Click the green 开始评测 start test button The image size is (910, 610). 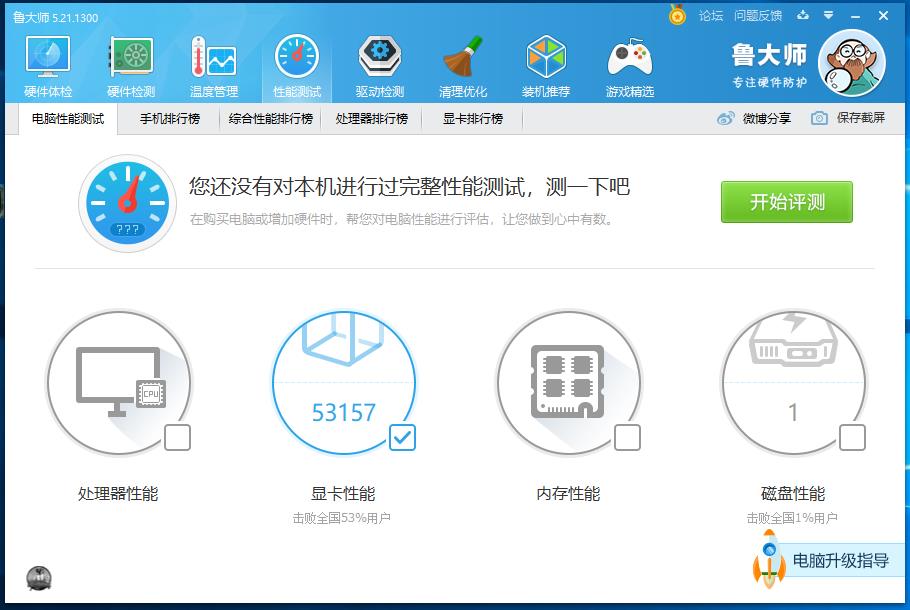[x=786, y=201]
